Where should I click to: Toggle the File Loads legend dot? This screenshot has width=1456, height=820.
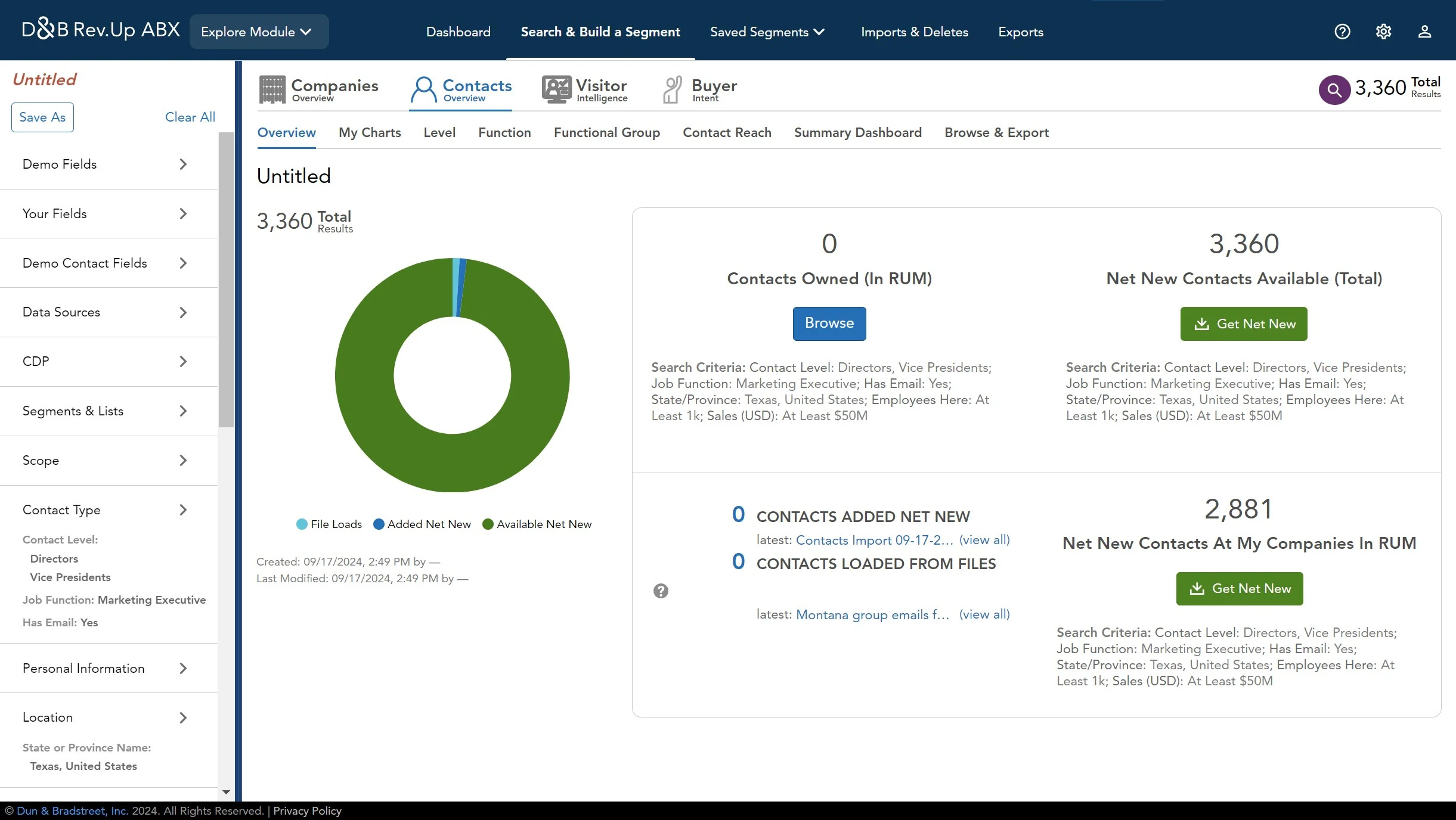[x=302, y=524]
